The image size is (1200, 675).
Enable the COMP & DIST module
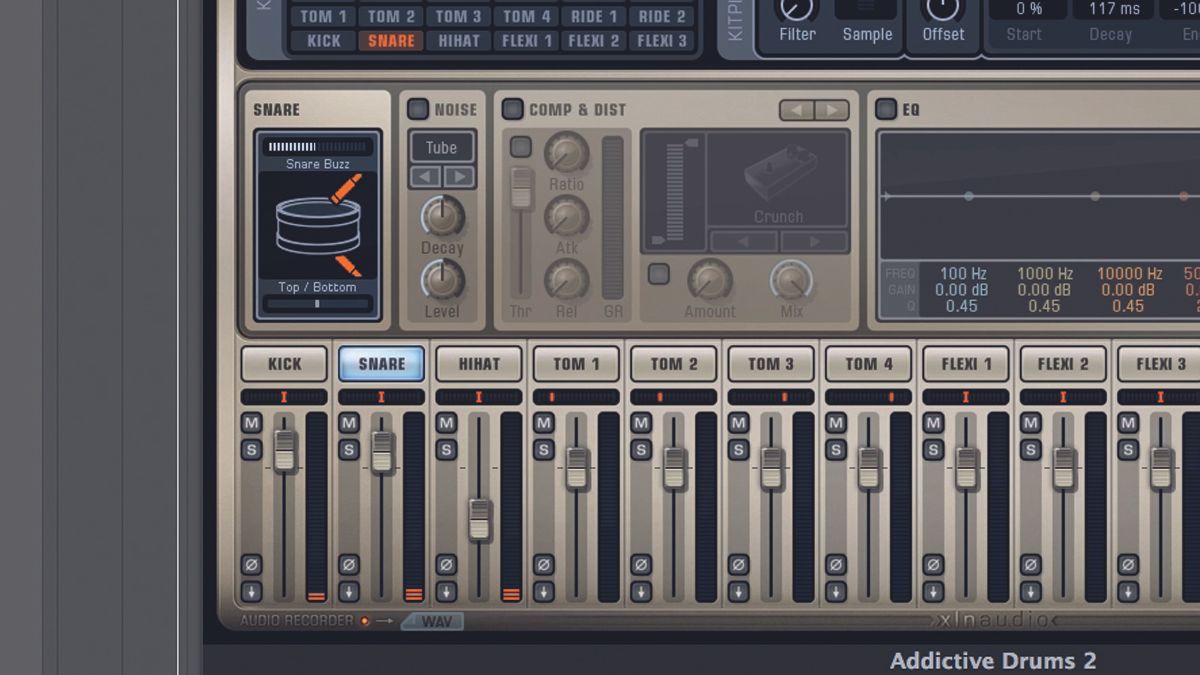[512, 109]
